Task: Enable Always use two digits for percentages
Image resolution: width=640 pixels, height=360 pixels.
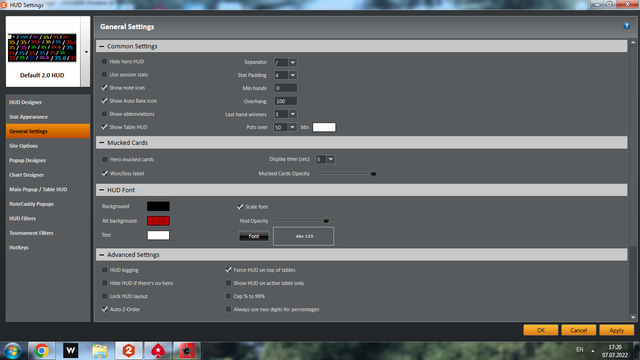Action: click(229, 309)
